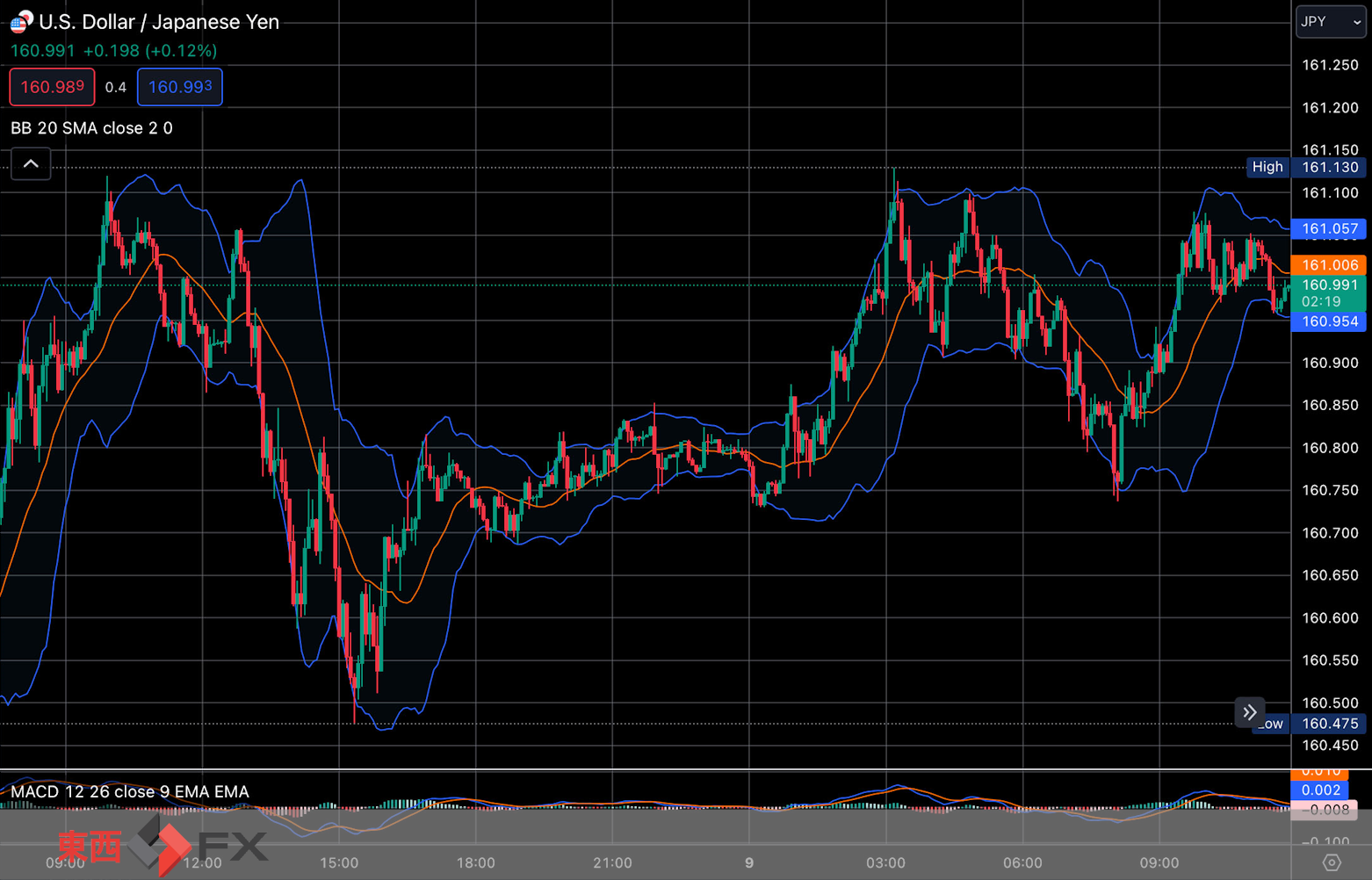Click the 03:00 time axis label

pos(885,863)
